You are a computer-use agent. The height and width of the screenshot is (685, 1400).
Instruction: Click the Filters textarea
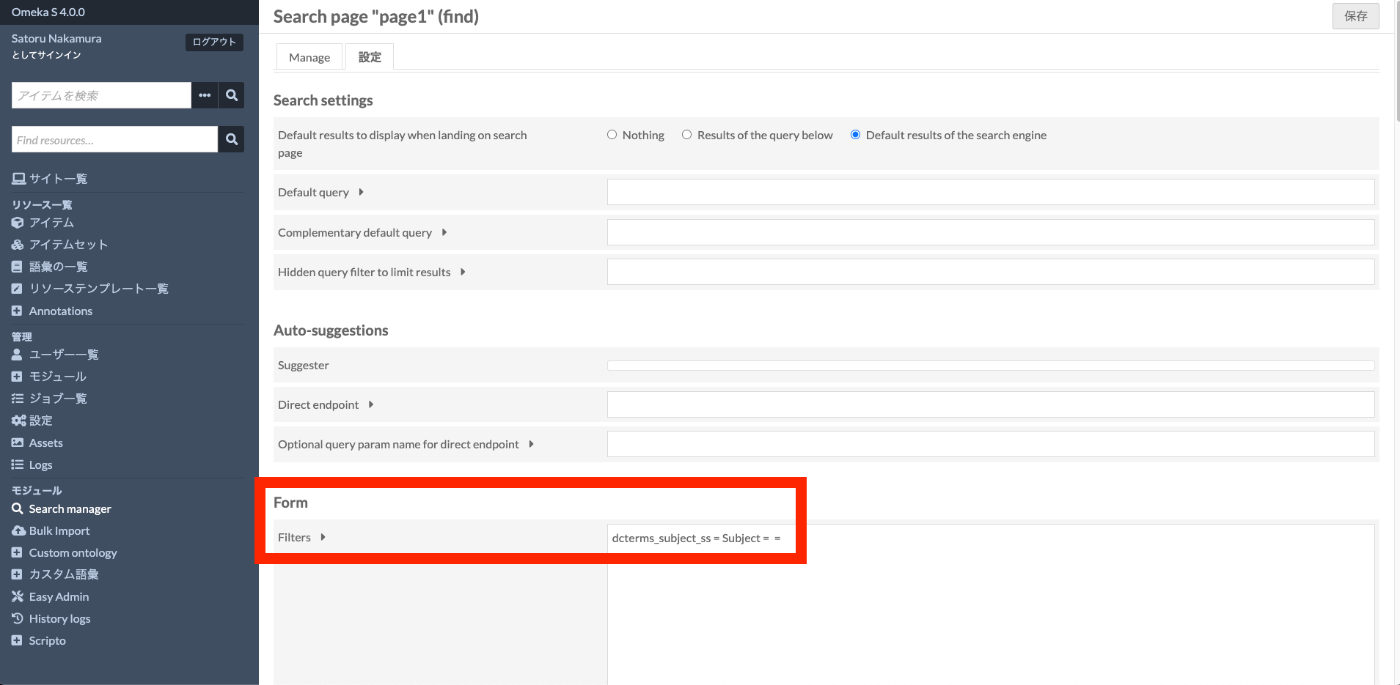(x=991, y=604)
